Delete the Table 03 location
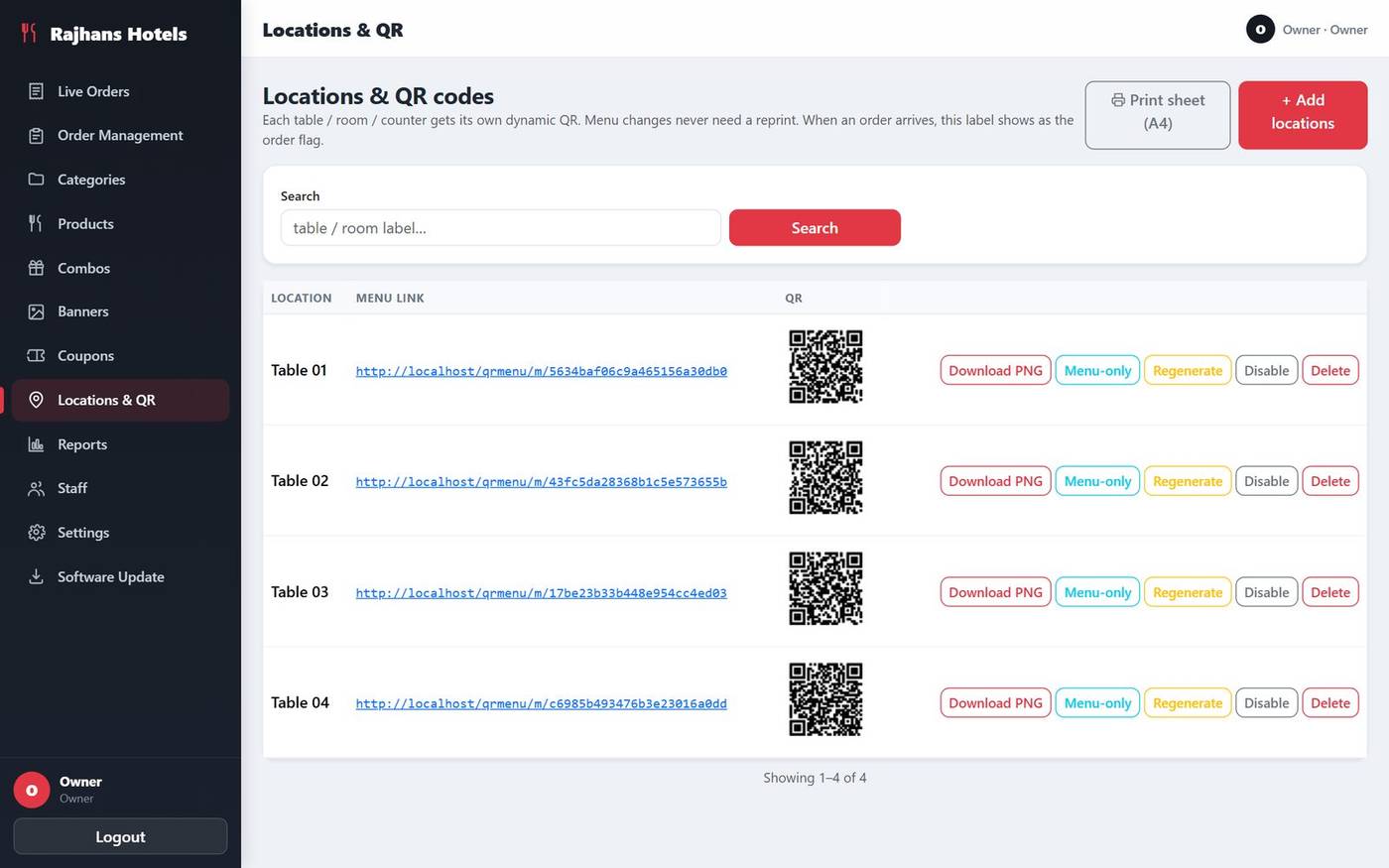Screen dimensions: 1389x868 (x=1330, y=592)
